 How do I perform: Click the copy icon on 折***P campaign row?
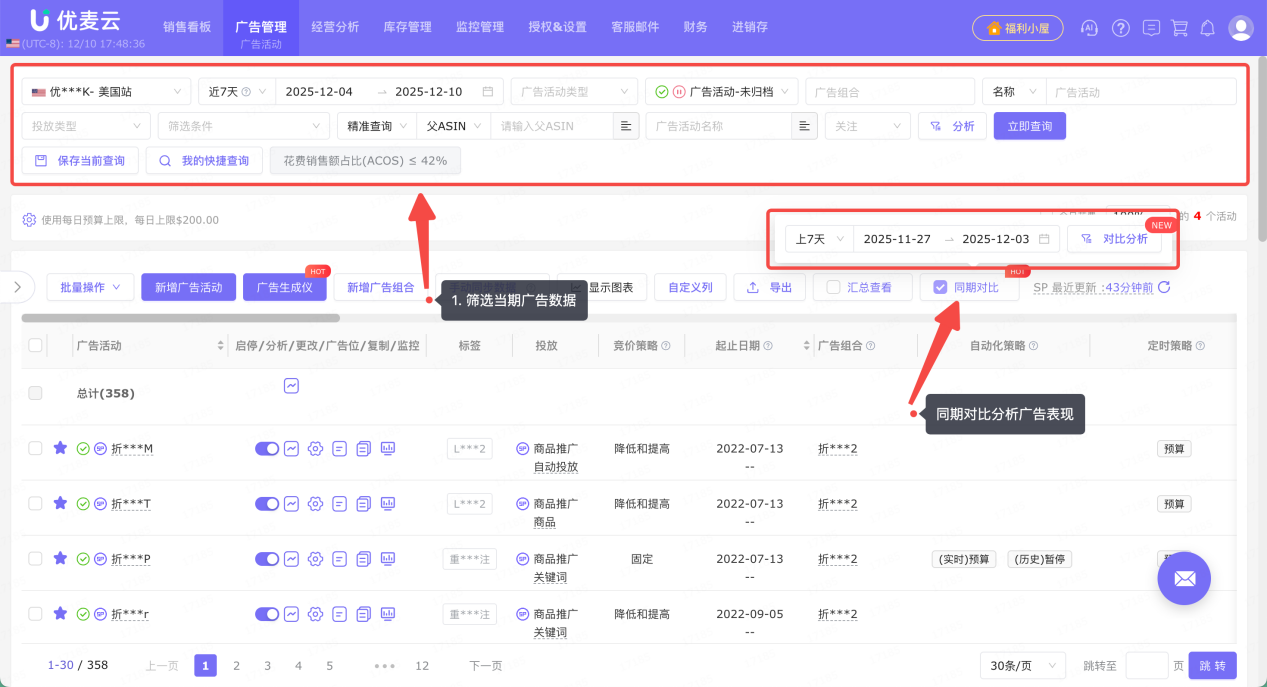363,558
